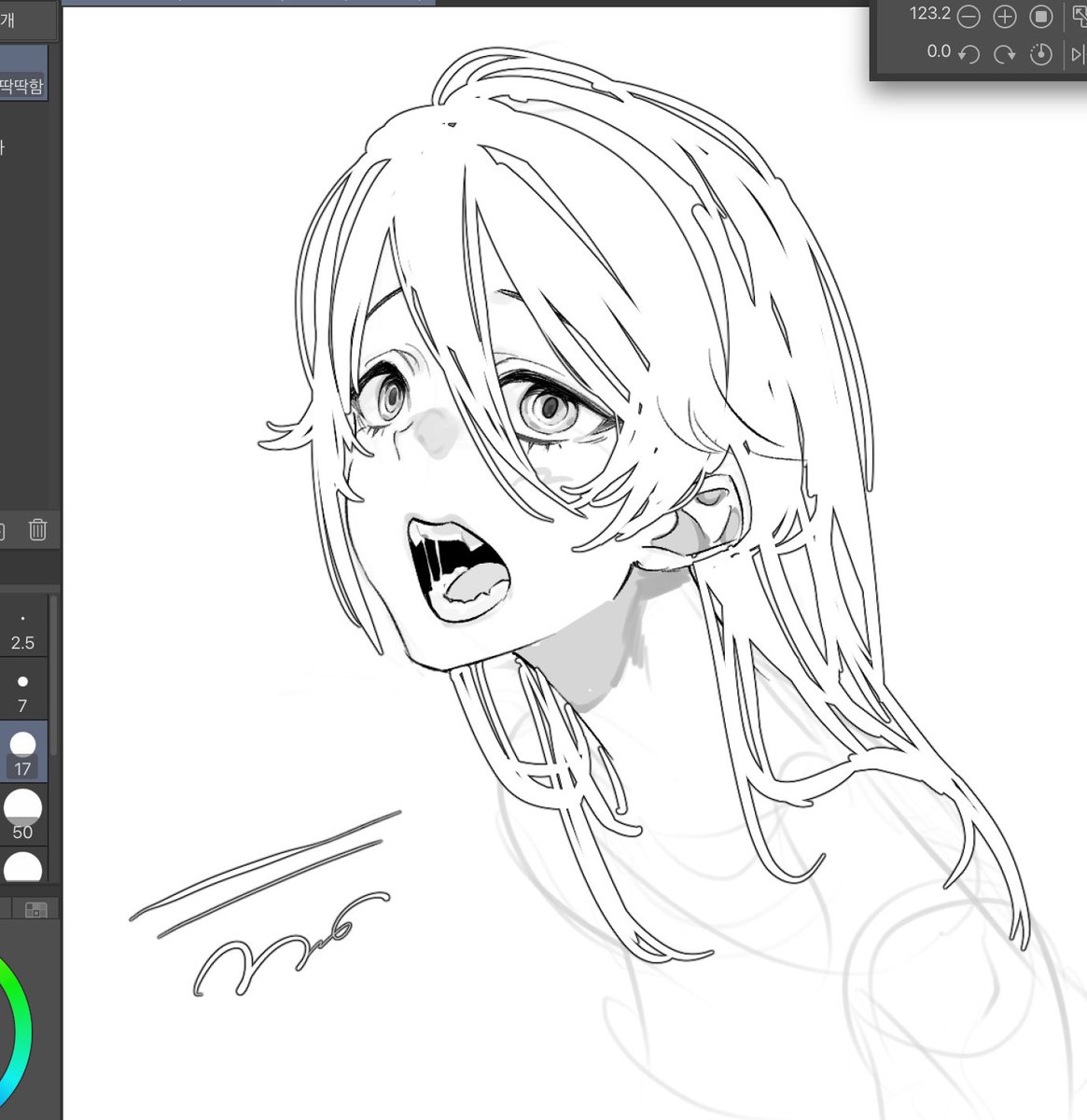Zoom out with the navigator minus button

[969, 17]
